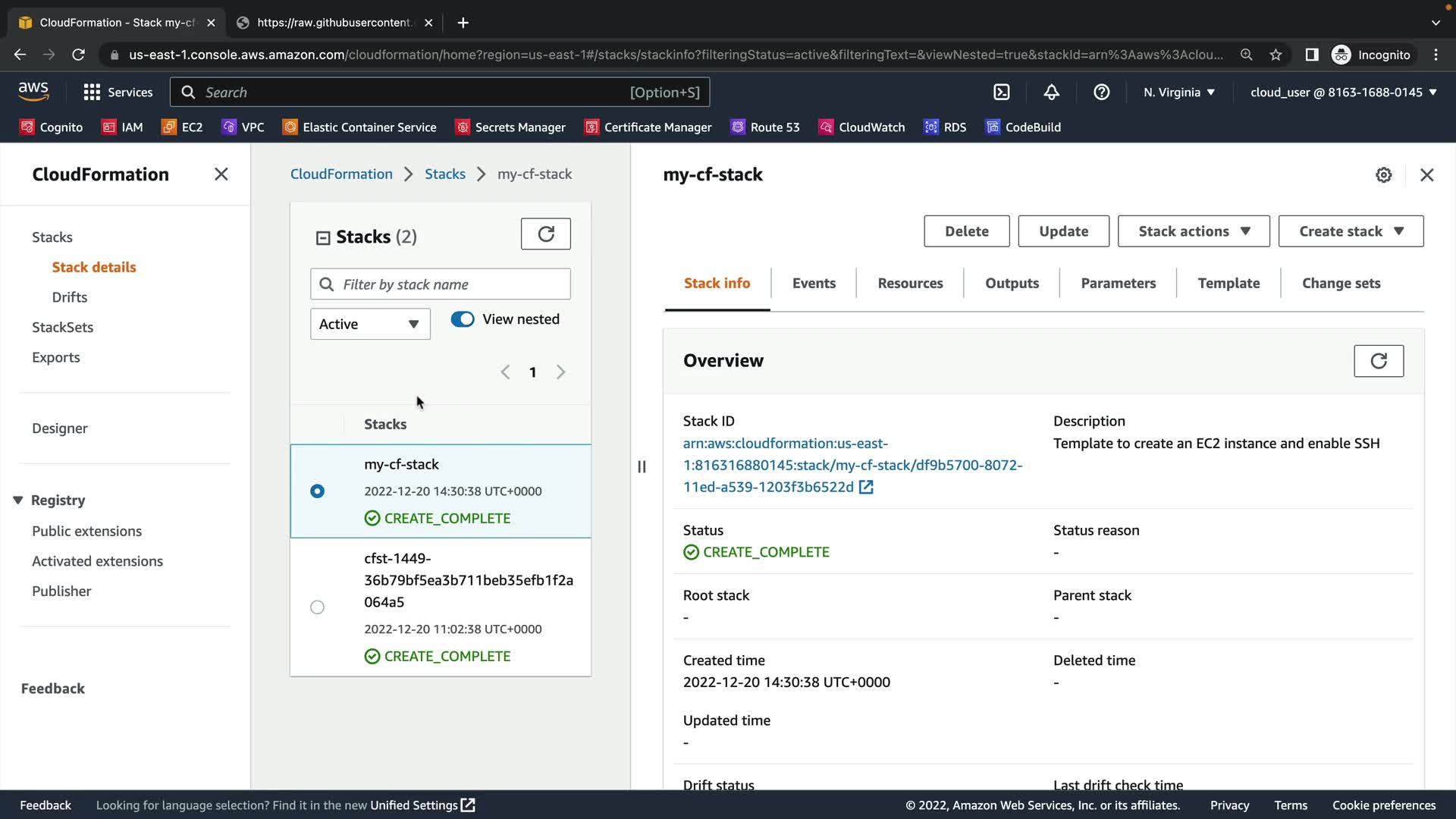Expand the Stack actions dropdown
The image size is (1456, 819).
pos(1193,231)
